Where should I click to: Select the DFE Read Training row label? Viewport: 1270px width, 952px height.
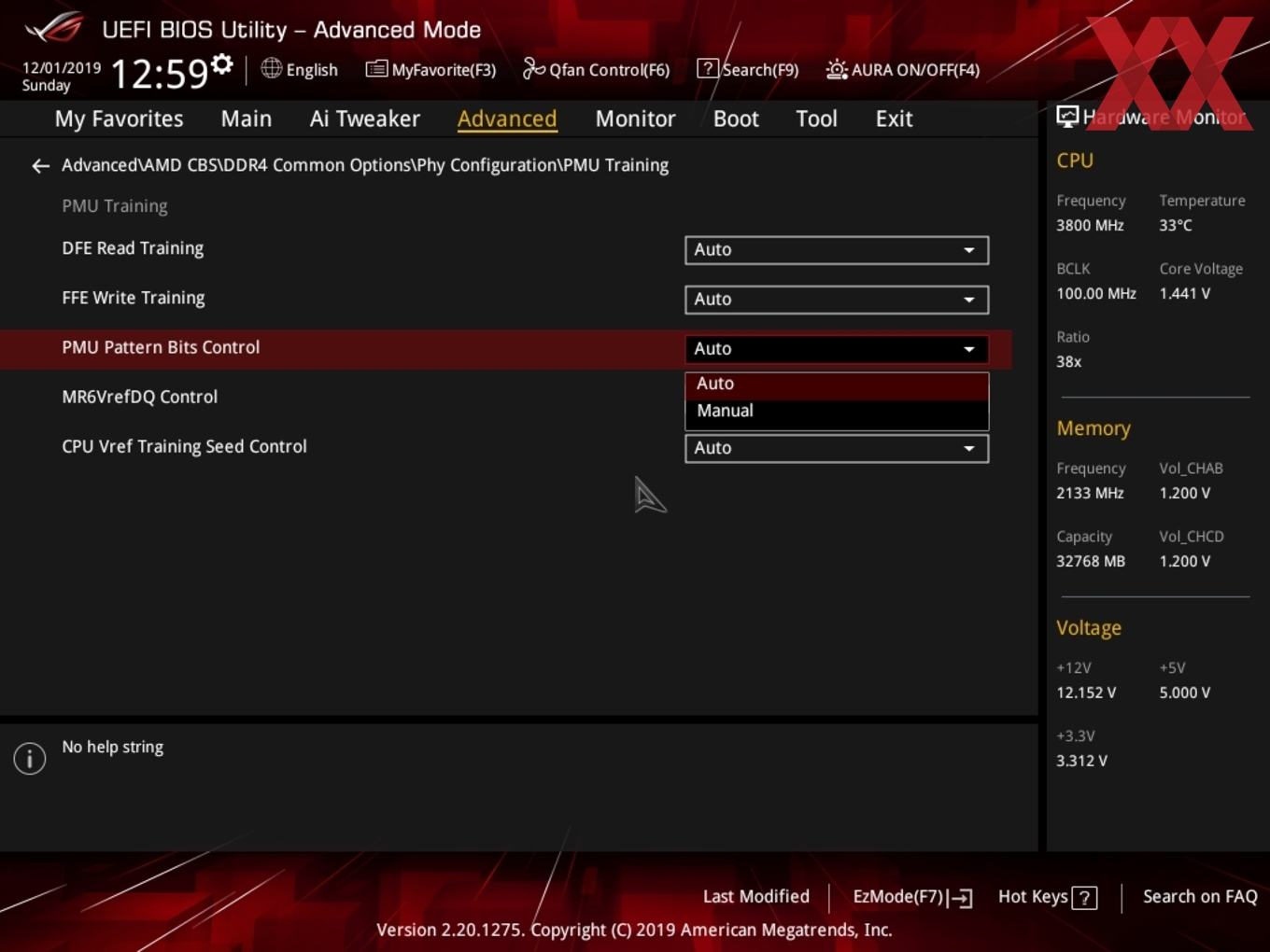click(x=133, y=248)
